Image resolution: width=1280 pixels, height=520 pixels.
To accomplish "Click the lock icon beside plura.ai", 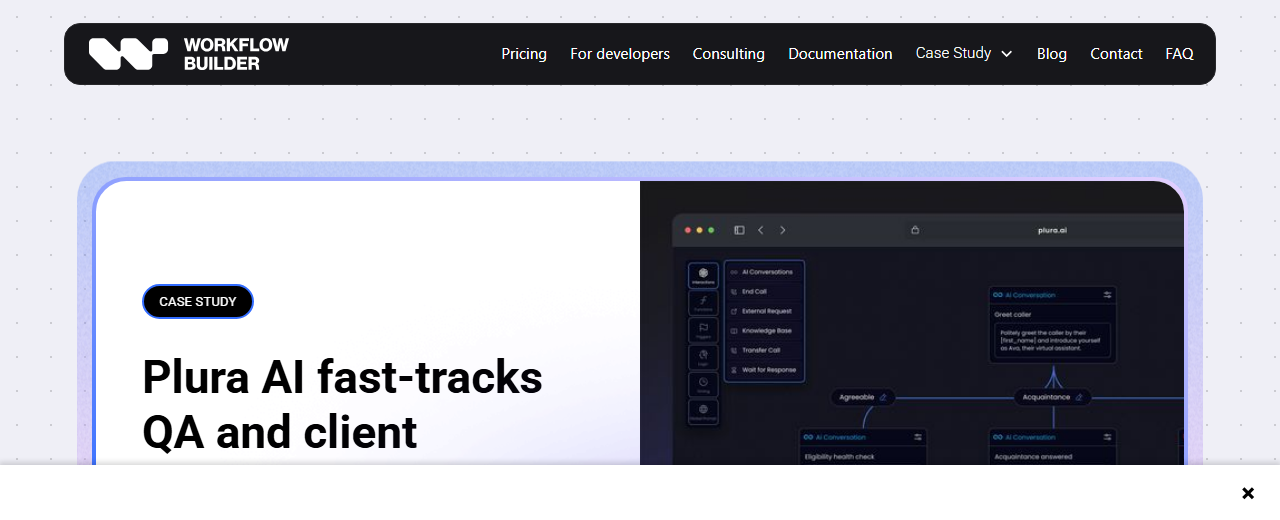I will coord(914,230).
